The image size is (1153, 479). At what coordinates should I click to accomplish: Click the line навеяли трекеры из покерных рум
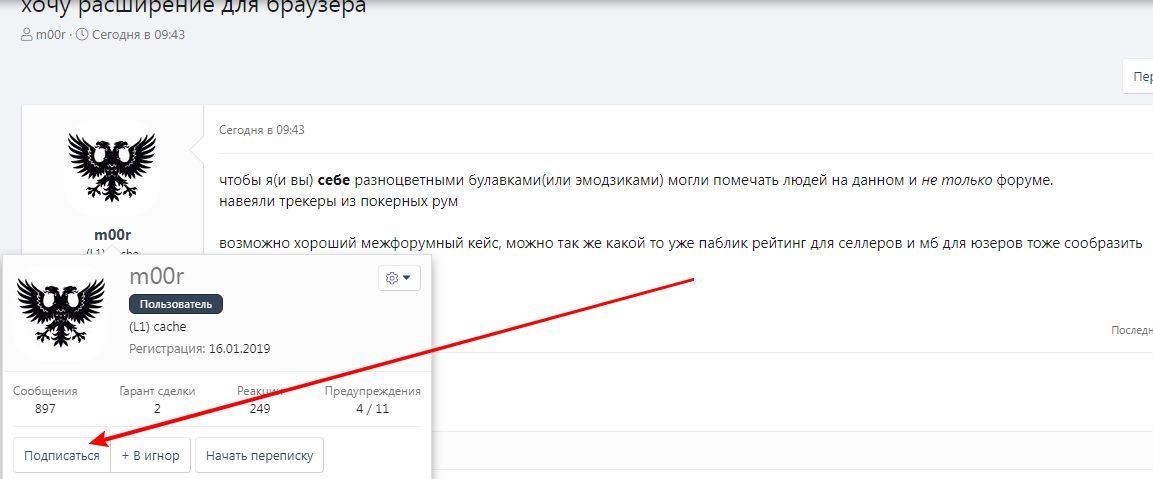point(338,202)
